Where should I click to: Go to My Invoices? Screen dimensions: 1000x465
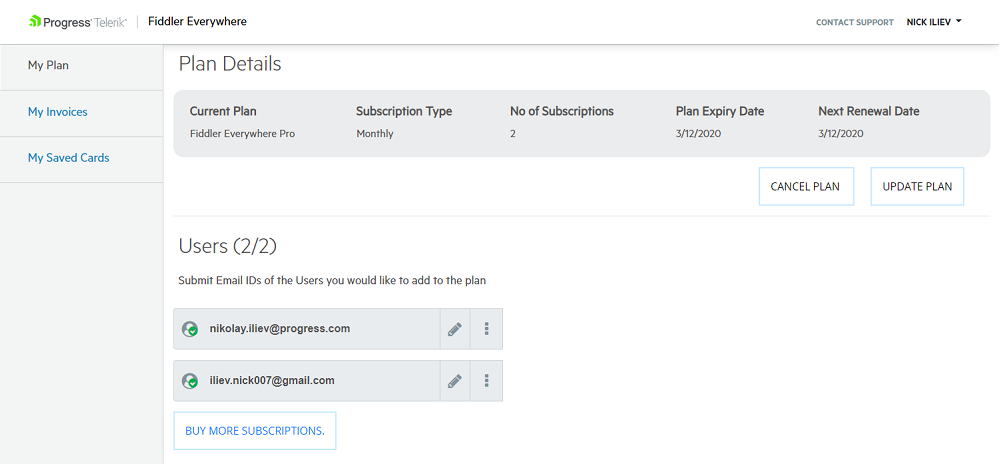pos(82,113)
